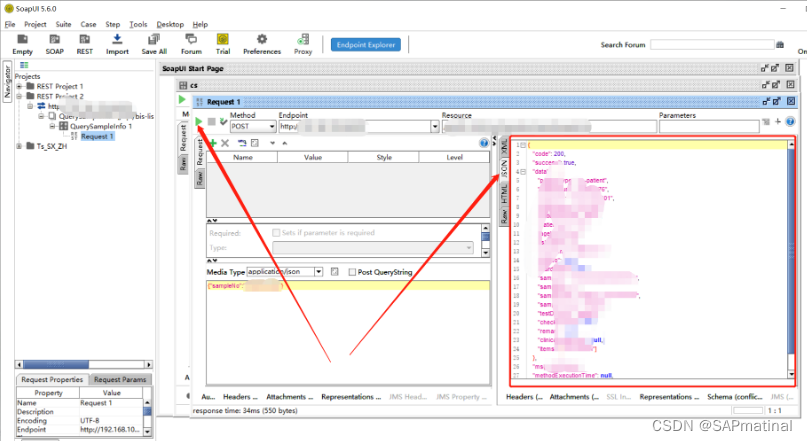Open Preferences from the toolbar
The image size is (807, 441).
pyautogui.click(x=262, y=44)
